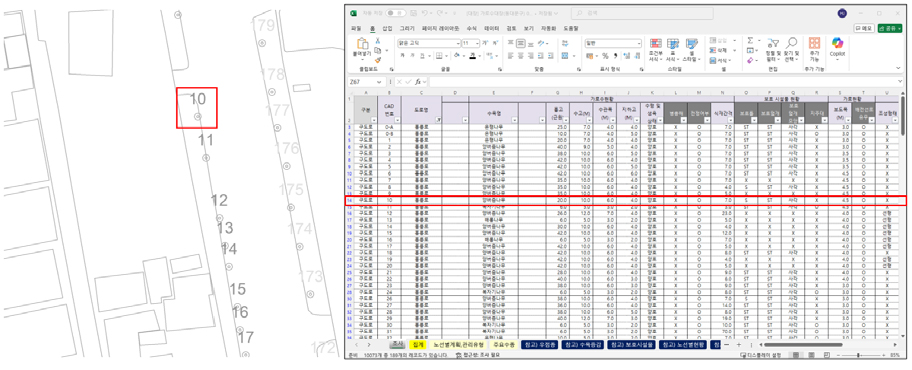Screen dimensions: 912x370
Task: Select the 페이지 레이아웃 ribbon tab
Action: pos(440,29)
